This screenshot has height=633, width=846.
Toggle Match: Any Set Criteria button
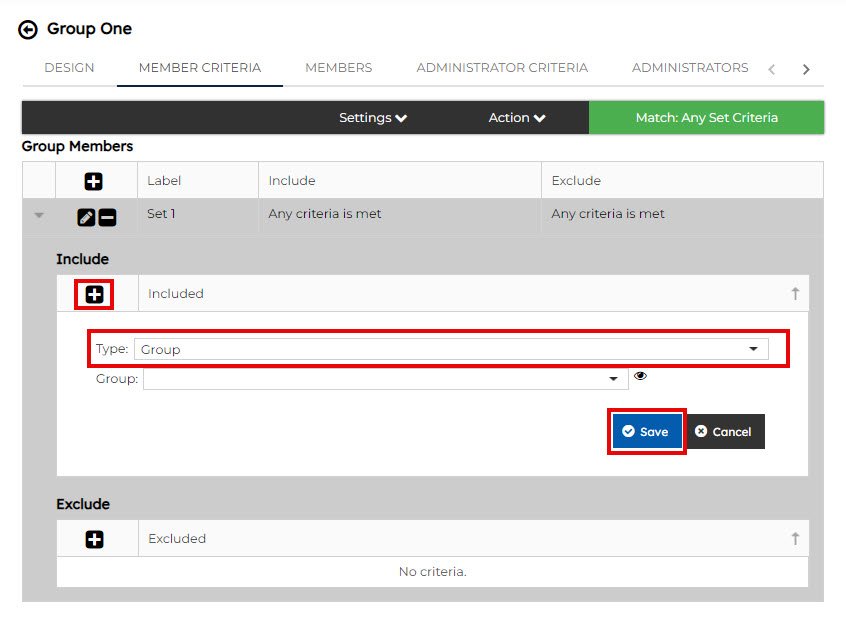tap(706, 118)
